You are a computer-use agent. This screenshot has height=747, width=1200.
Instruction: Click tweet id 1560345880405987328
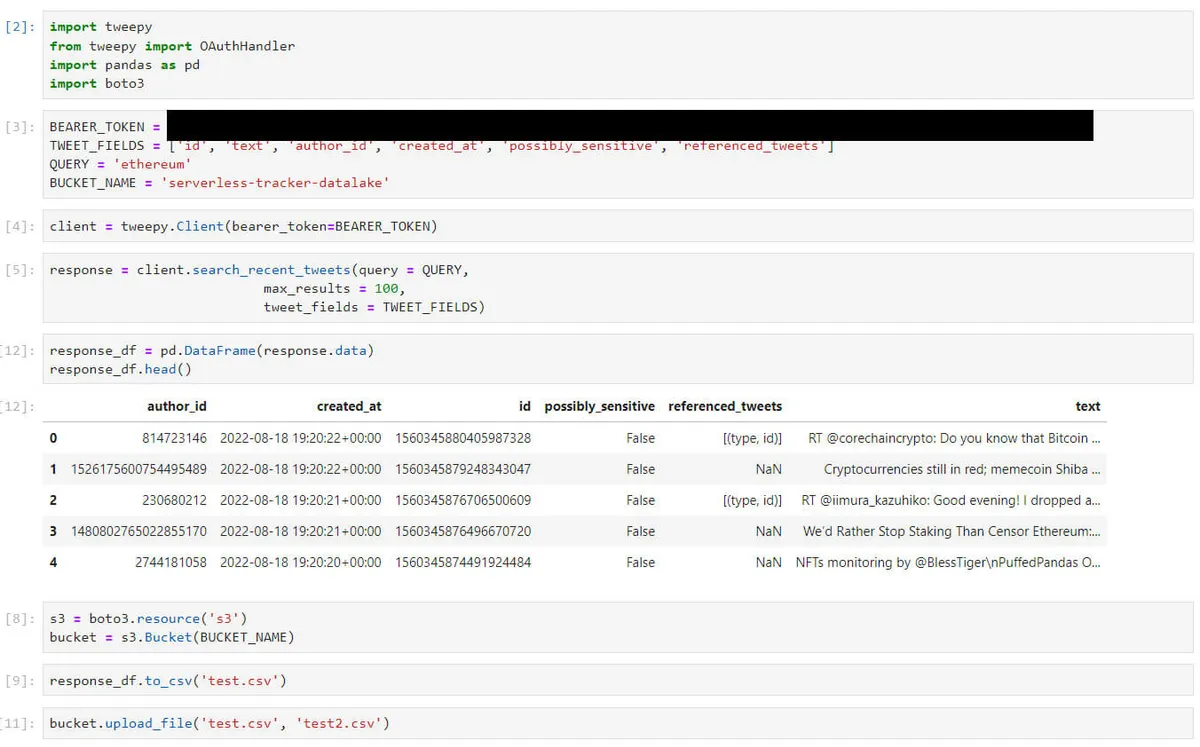click(464, 438)
